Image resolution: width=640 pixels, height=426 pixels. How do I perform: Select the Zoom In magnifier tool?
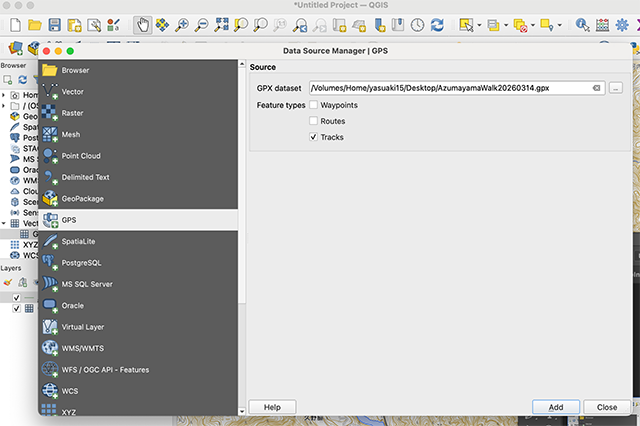(182, 25)
